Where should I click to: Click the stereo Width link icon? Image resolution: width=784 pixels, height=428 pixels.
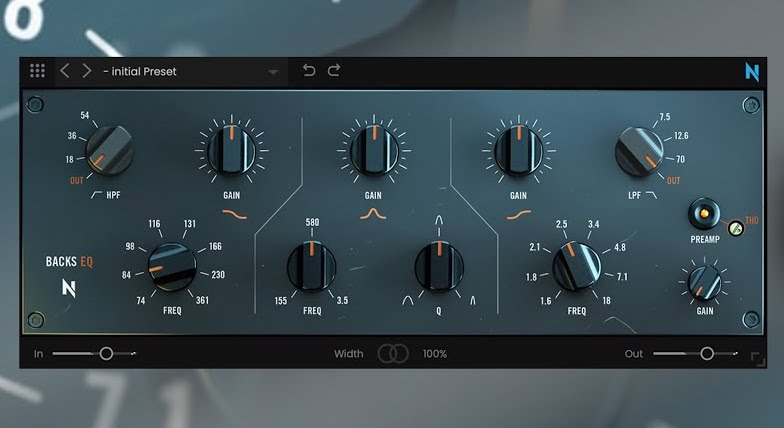pos(392,353)
